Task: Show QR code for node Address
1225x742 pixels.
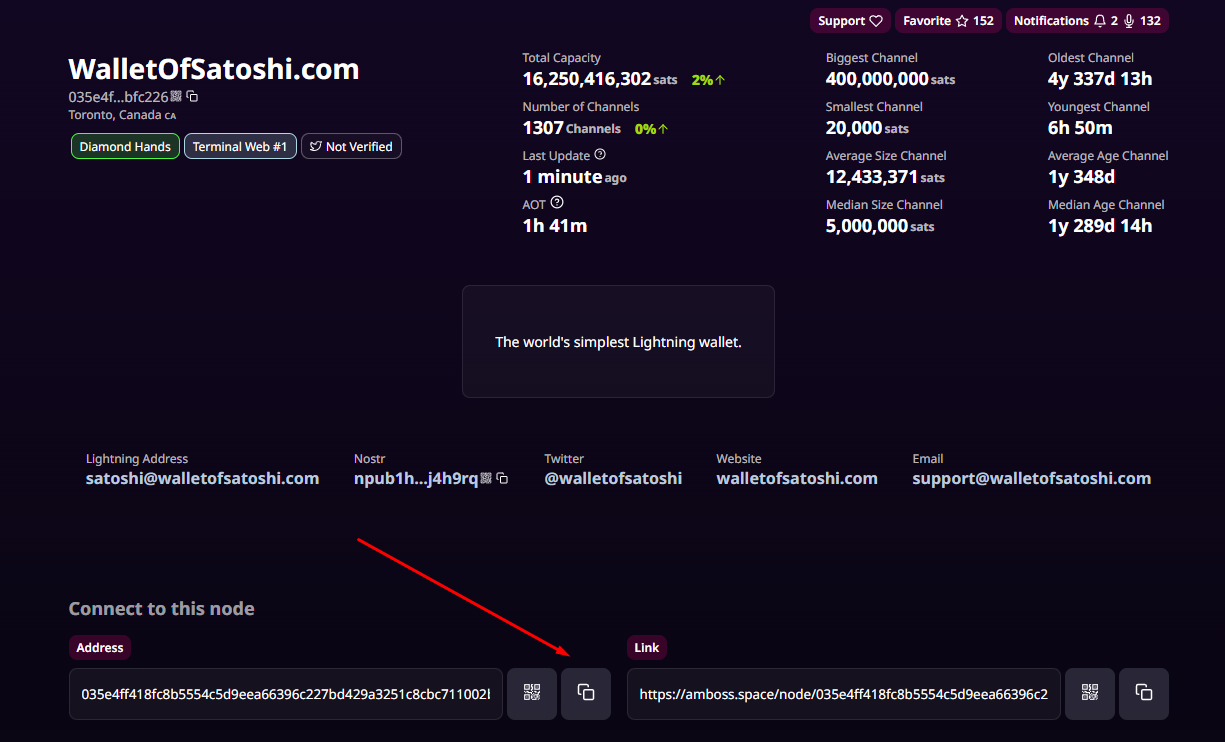Action: click(532, 694)
